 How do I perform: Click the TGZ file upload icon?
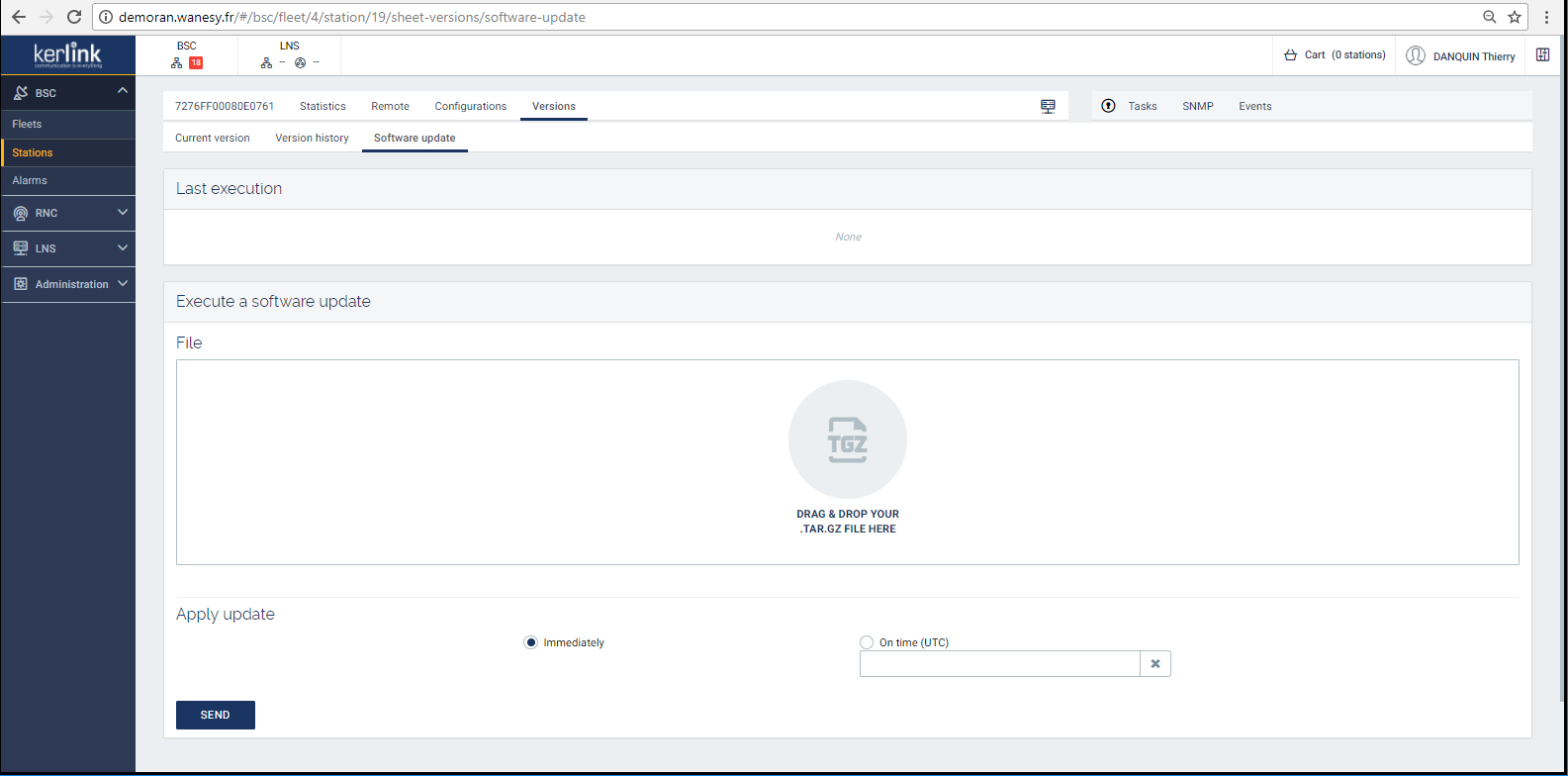pyautogui.click(x=848, y=439)
